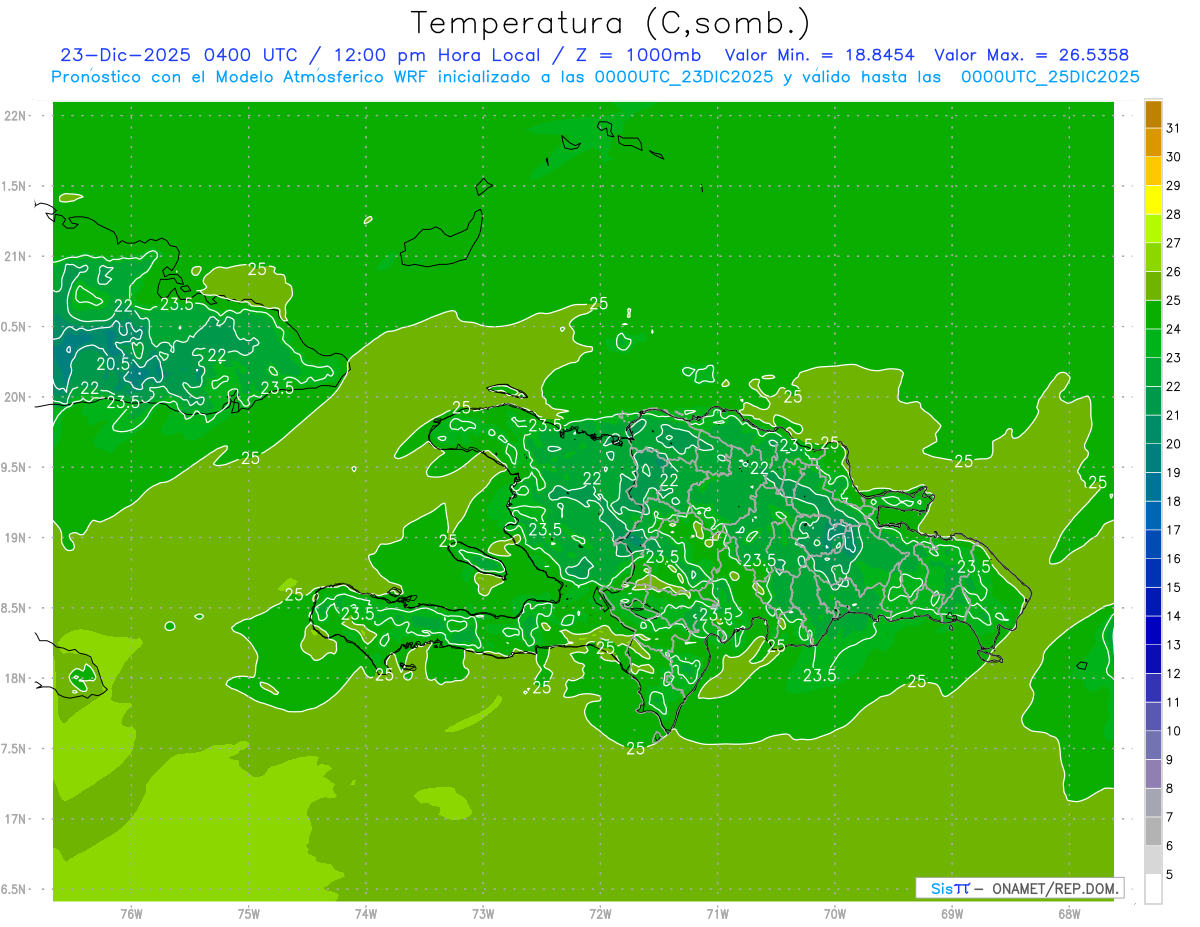
Task: Click the title "Temperatura (C,somb.)"
Action: (x=610, y=24)
